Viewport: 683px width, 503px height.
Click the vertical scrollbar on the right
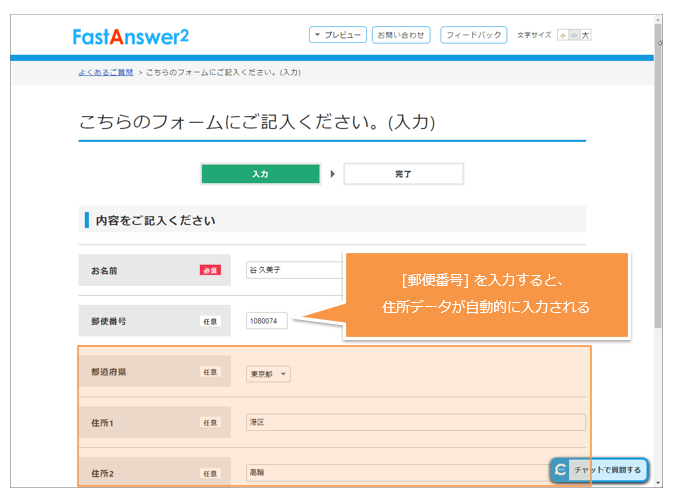[658, 200]
